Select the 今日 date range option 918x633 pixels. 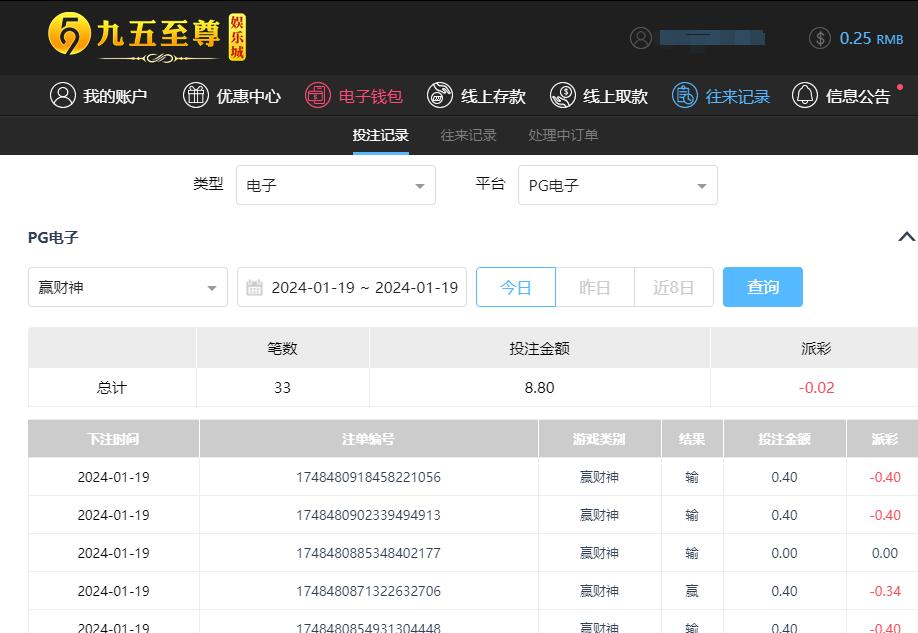516,288
